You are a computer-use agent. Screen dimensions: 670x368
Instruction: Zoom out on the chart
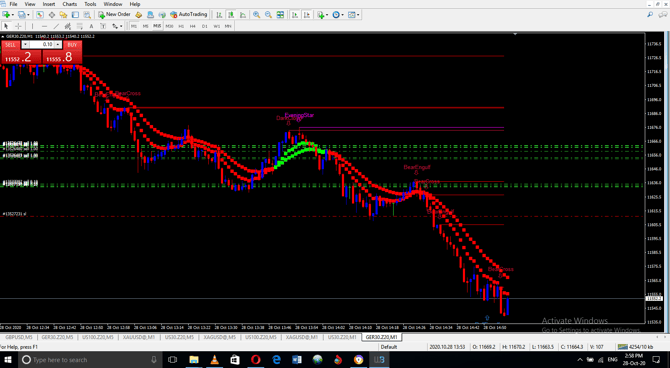[268, 15]
